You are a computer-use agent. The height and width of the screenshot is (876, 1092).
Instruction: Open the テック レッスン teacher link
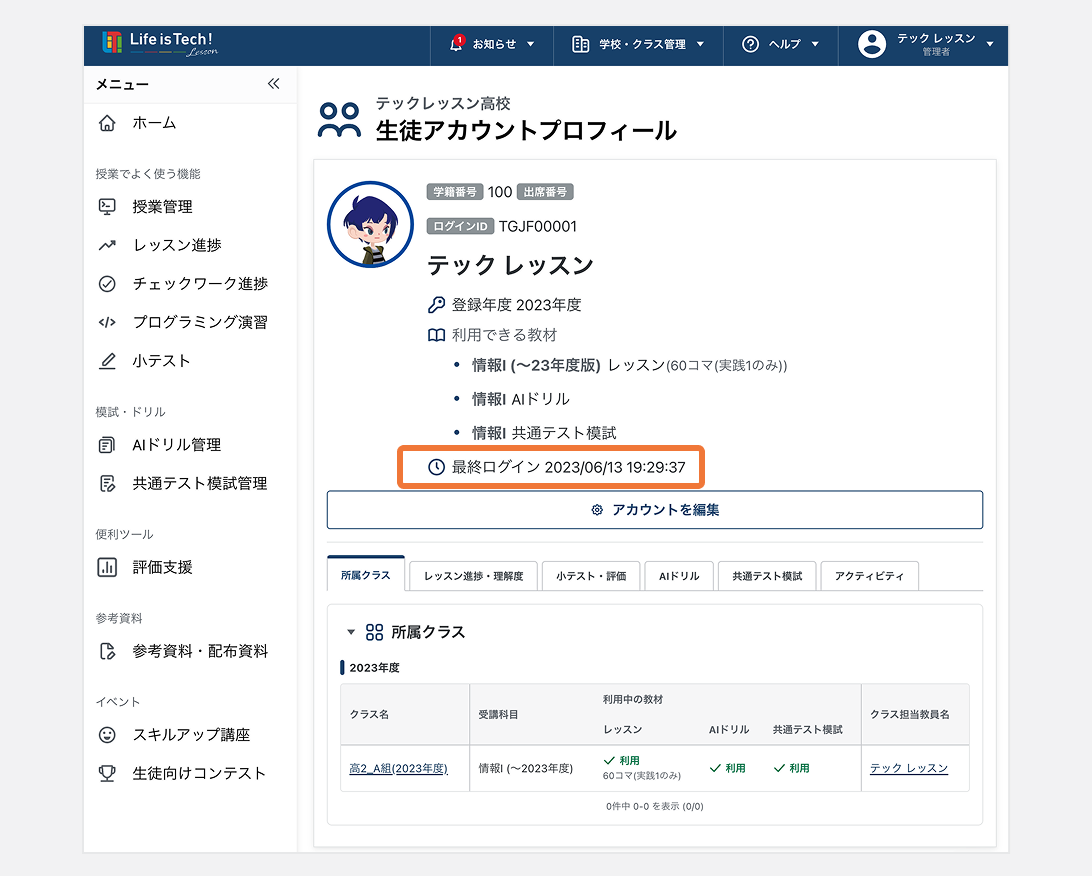click(x=909, y=768)
